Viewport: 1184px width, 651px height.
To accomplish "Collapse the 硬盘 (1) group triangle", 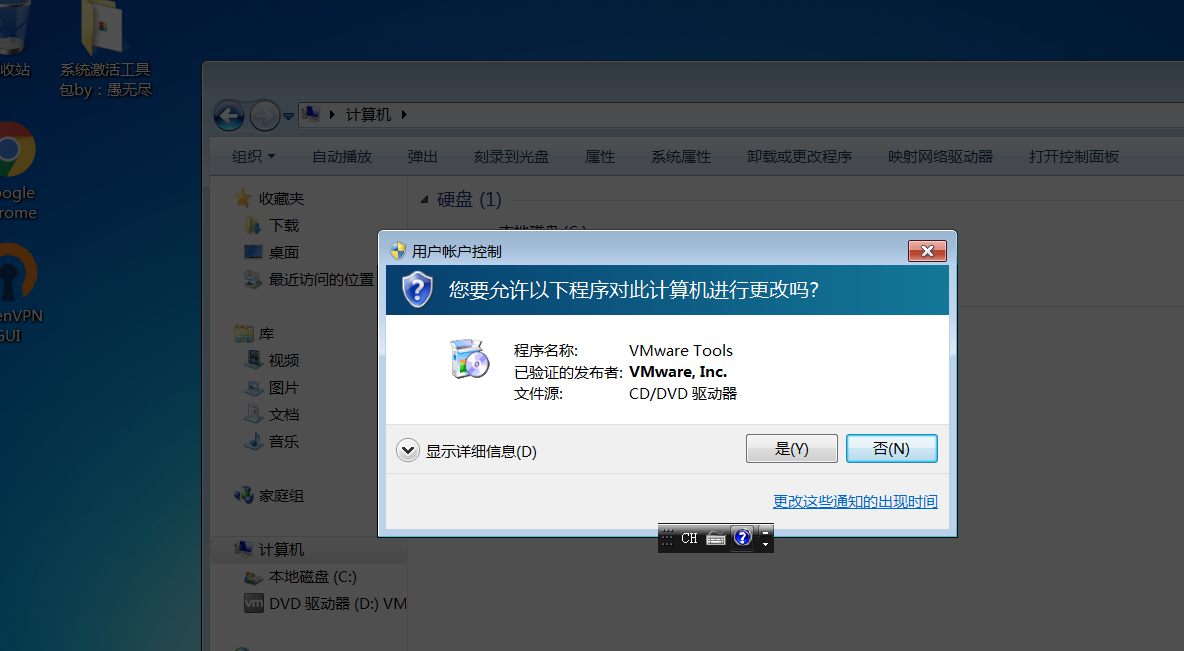I will [x=424, y=199].
